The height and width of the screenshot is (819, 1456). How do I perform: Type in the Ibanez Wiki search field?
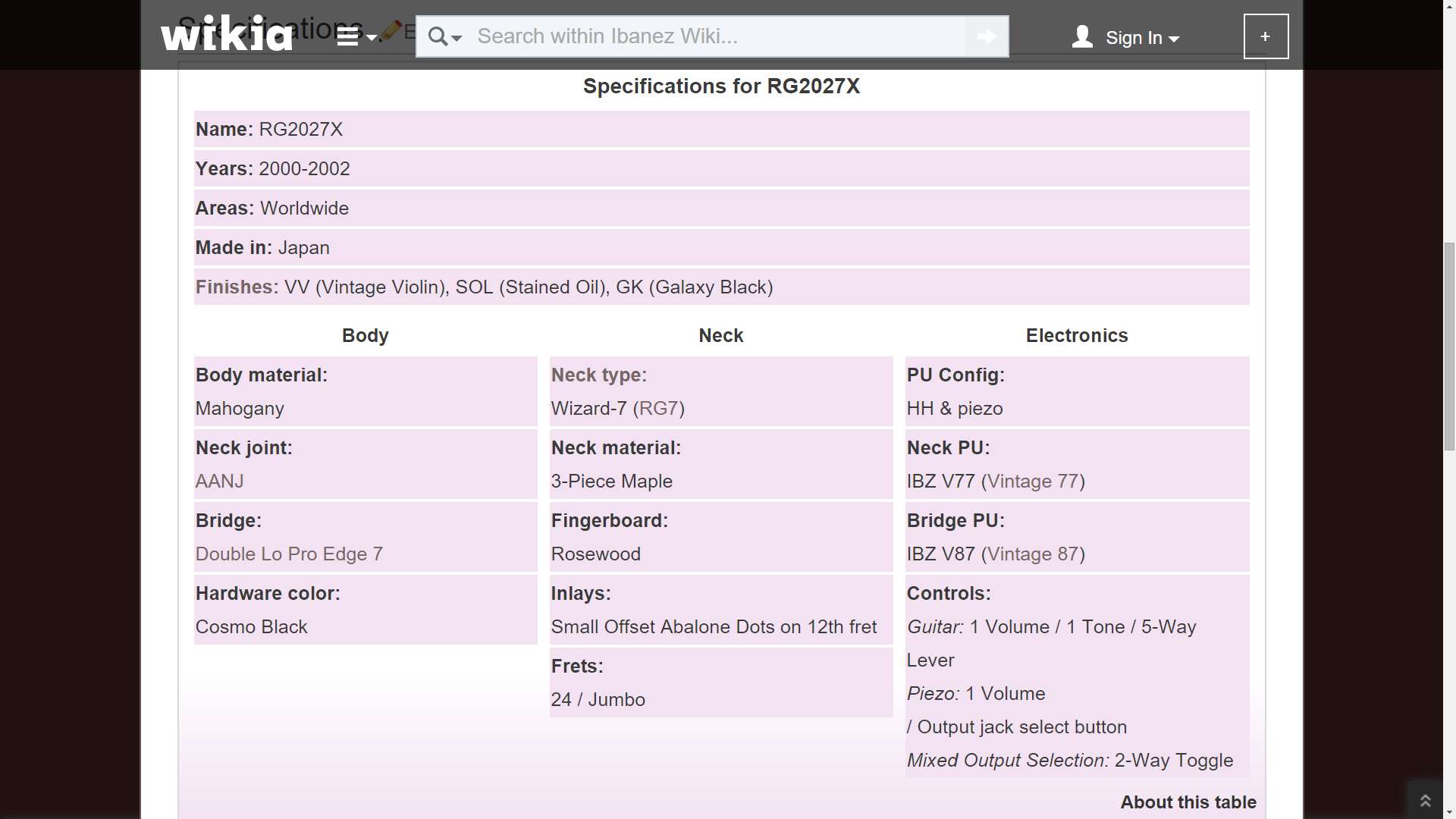click(x=713, y=36)
